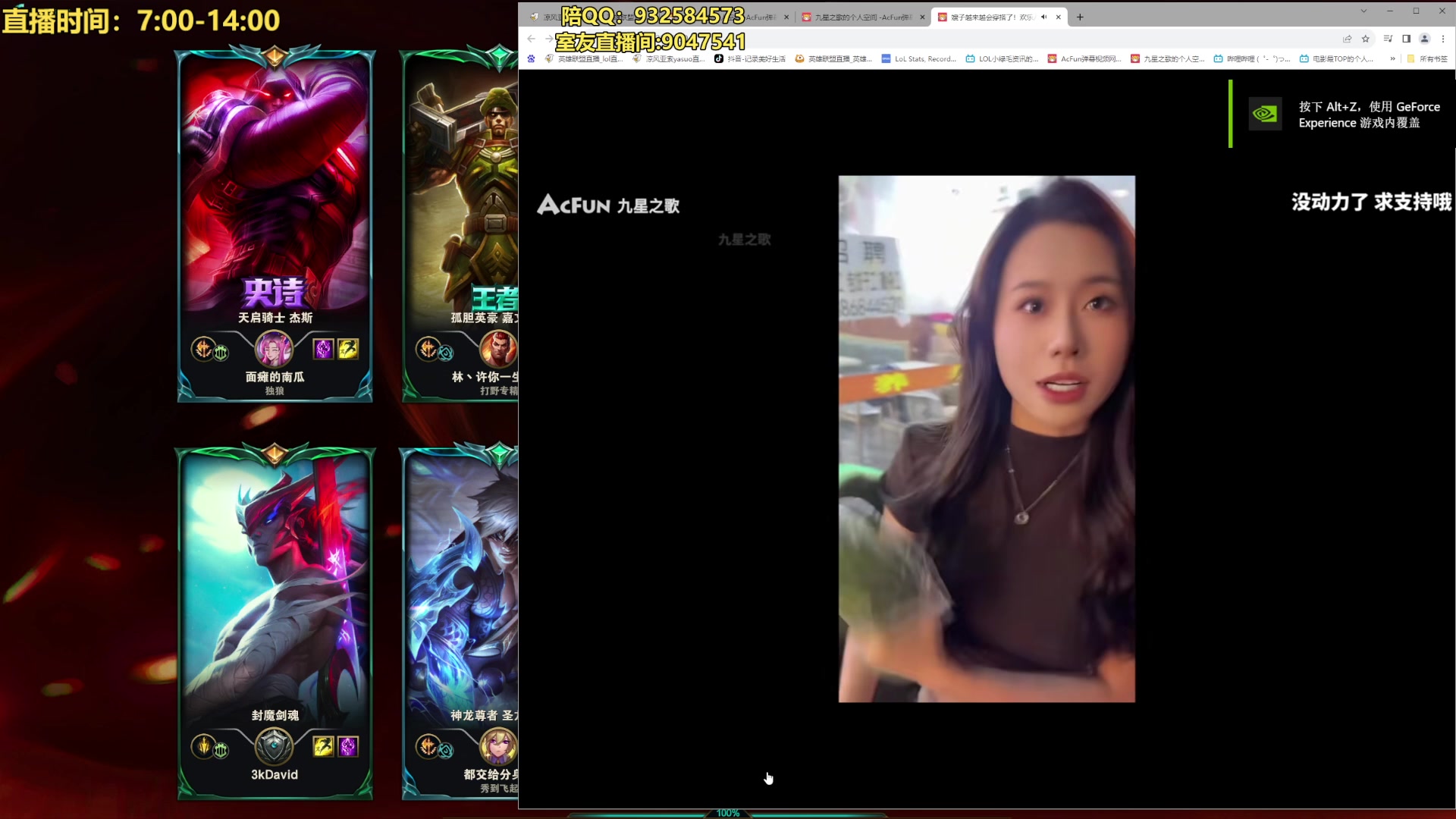Click summoner name 面瘫的南瓜
Viewport: 1456px width, 819px height.
click(x=275, y=377)
